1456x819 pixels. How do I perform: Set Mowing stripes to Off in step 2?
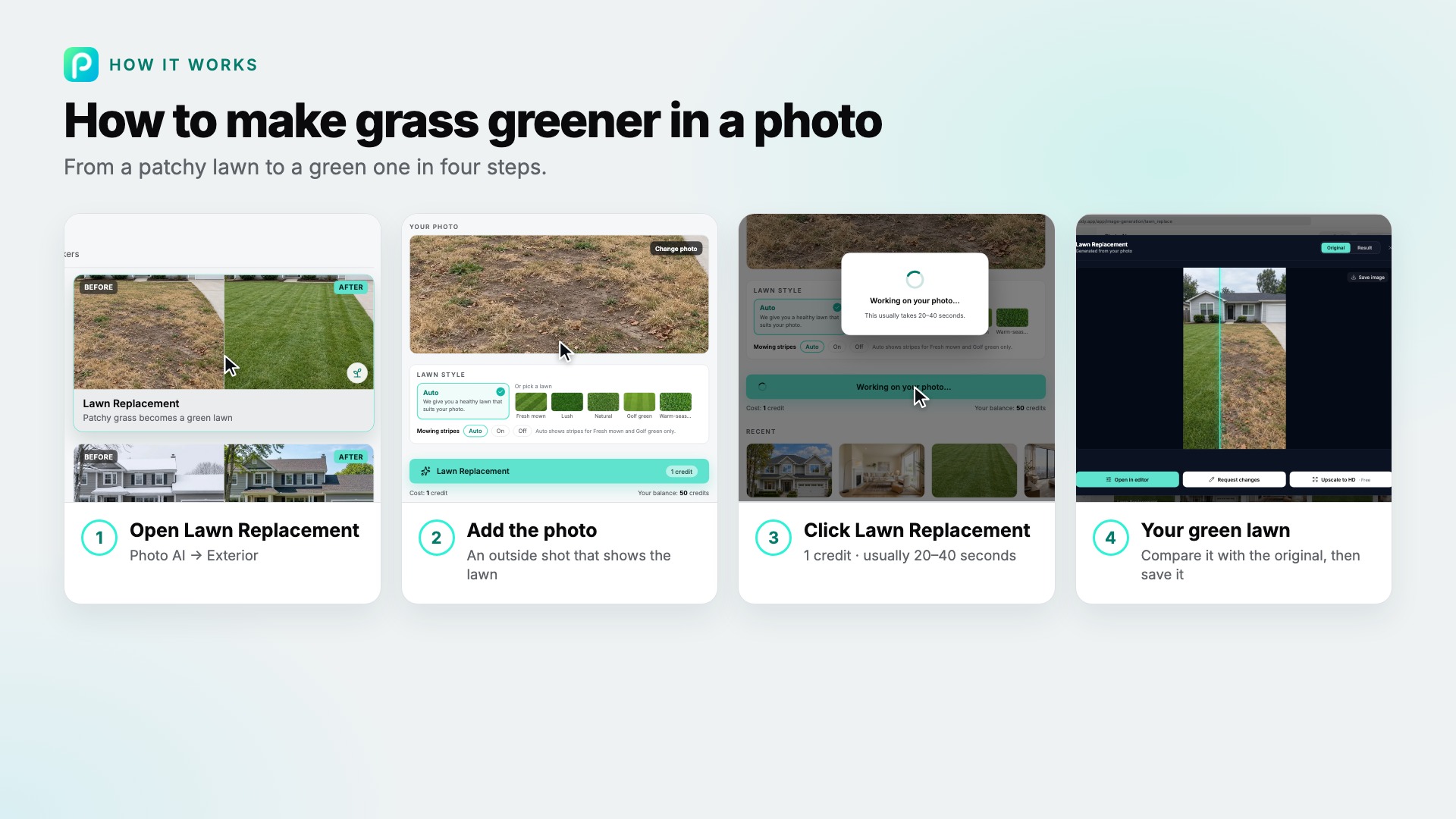(x=522, y=431)
